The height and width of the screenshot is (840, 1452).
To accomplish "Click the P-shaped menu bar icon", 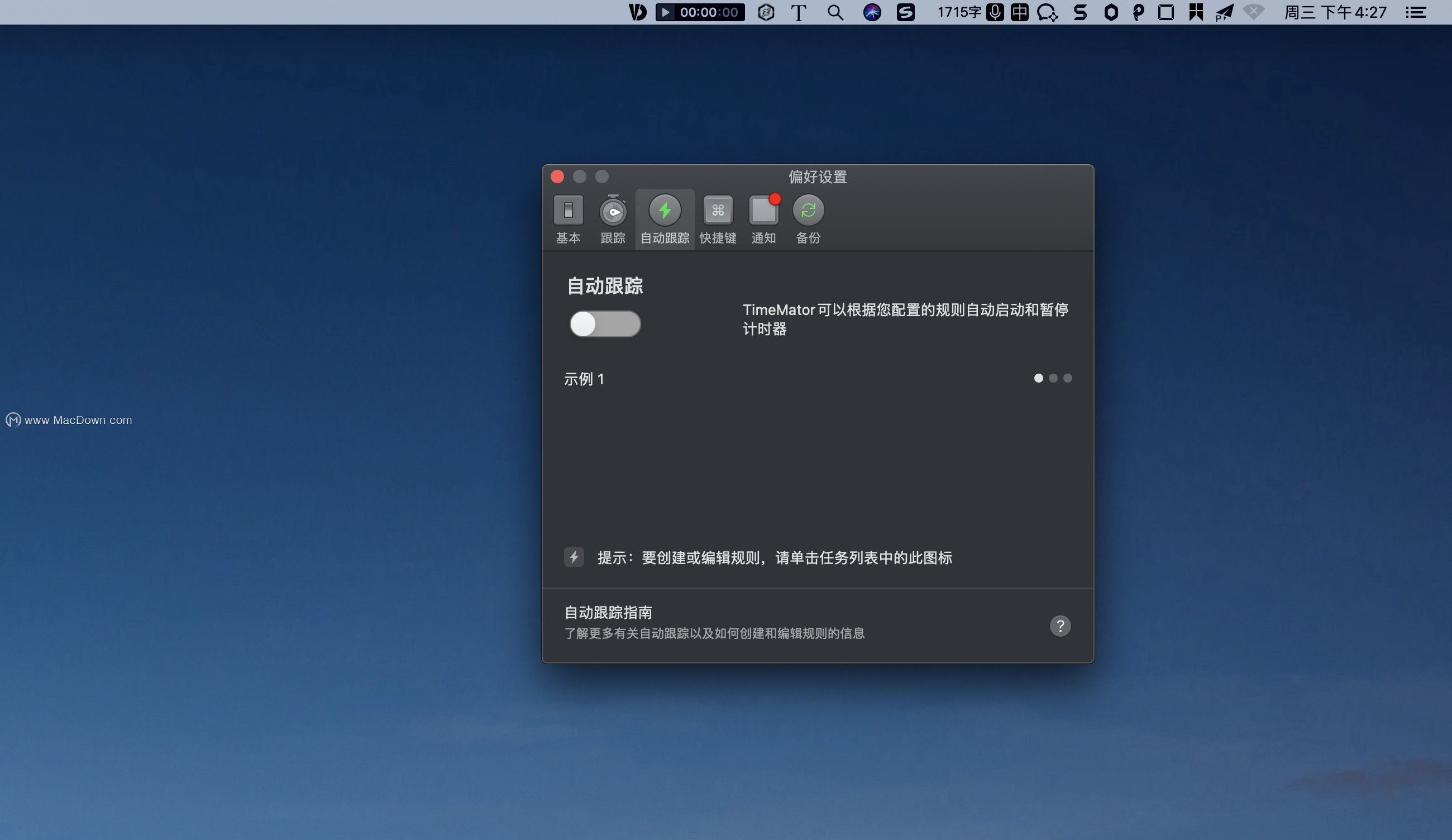I will coord(1138,12).
